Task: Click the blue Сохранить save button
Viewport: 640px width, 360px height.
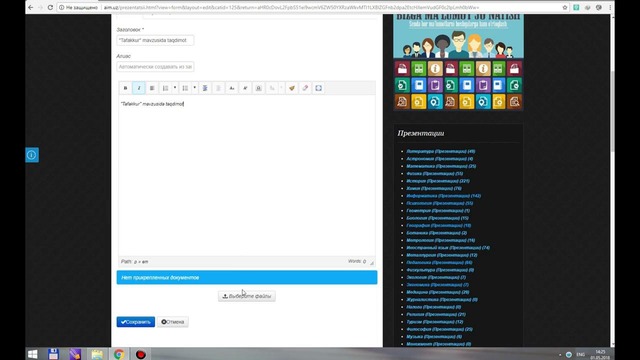Action: [x=136, y=322]
